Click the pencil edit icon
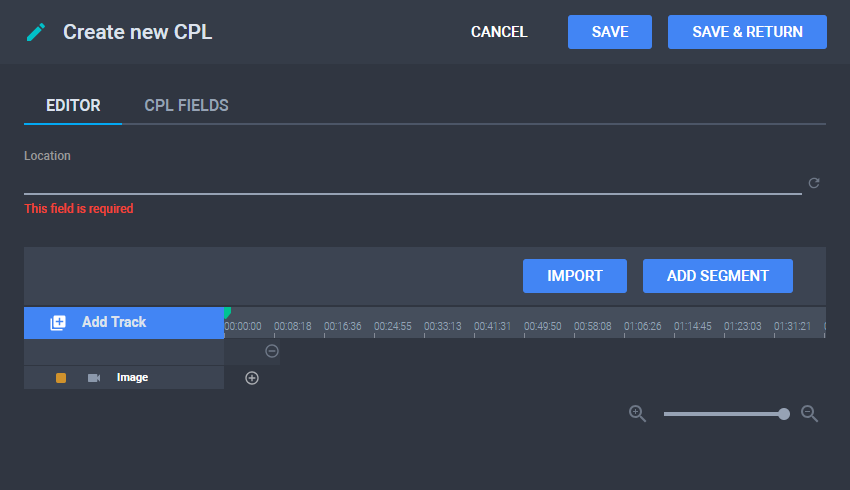850x490 pixels. pos(36,32)
